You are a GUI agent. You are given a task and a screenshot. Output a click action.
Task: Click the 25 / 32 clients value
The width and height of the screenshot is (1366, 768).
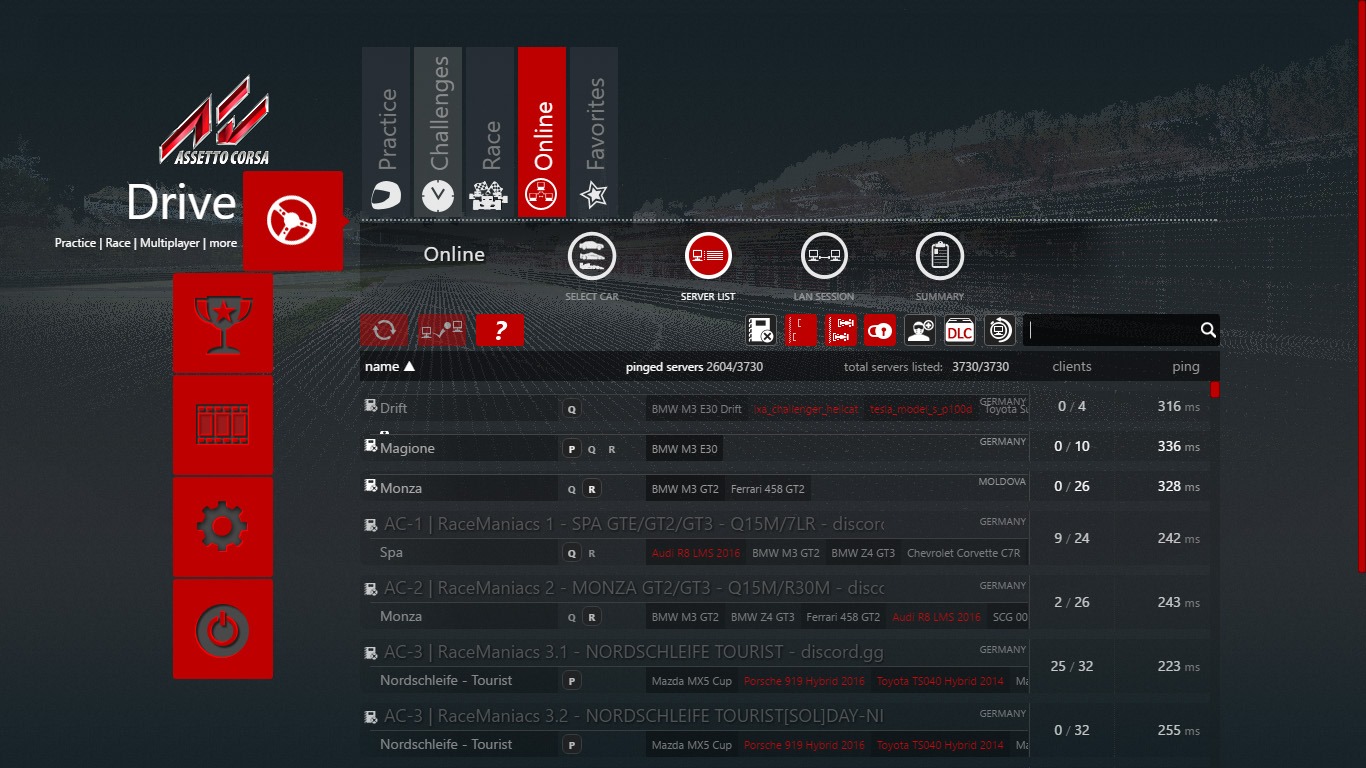pos(1072,666)
